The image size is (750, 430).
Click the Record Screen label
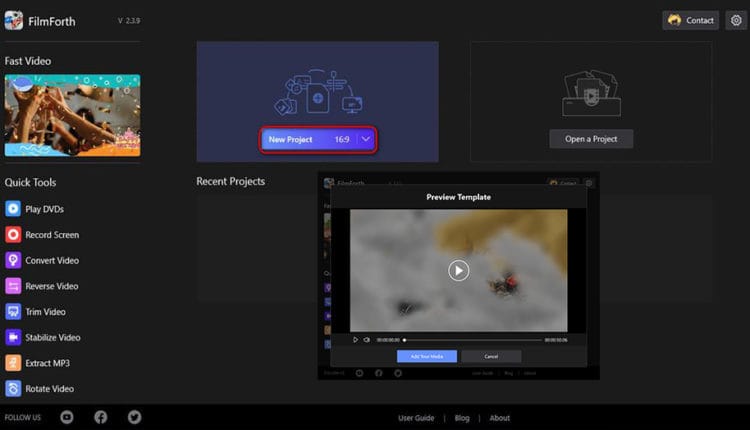coord(52,235)
